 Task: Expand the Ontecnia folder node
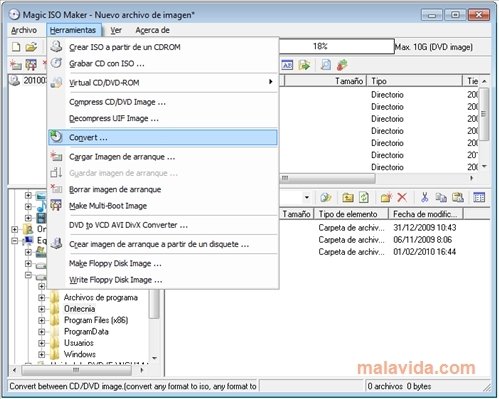(42, 309)
